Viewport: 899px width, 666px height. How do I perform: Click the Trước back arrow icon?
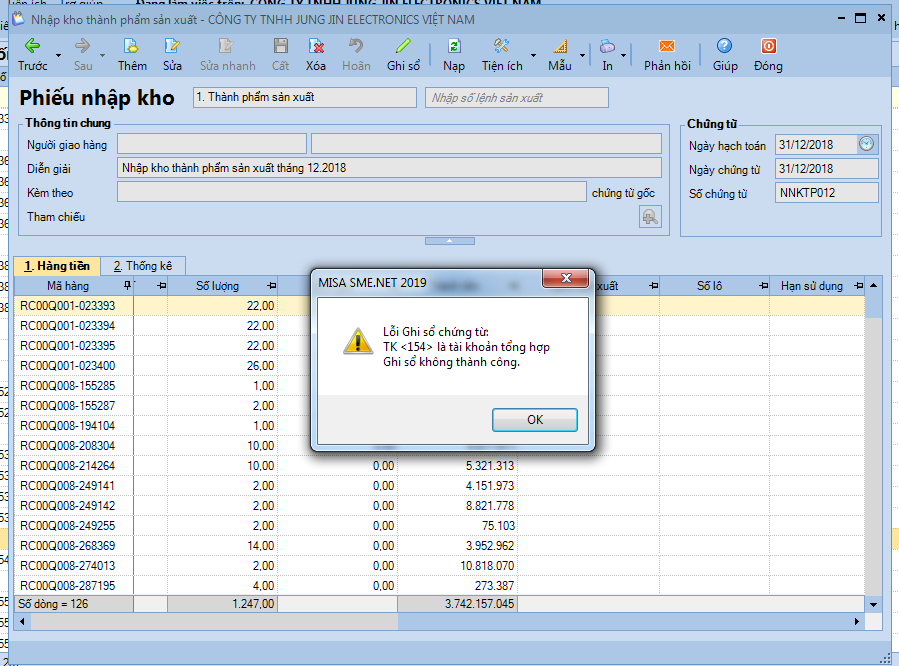32,47
